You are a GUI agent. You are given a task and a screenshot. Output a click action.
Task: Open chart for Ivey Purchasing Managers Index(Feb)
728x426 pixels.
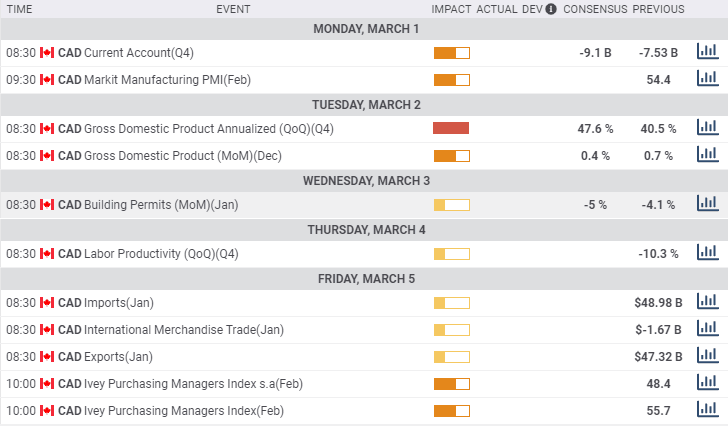707,410
